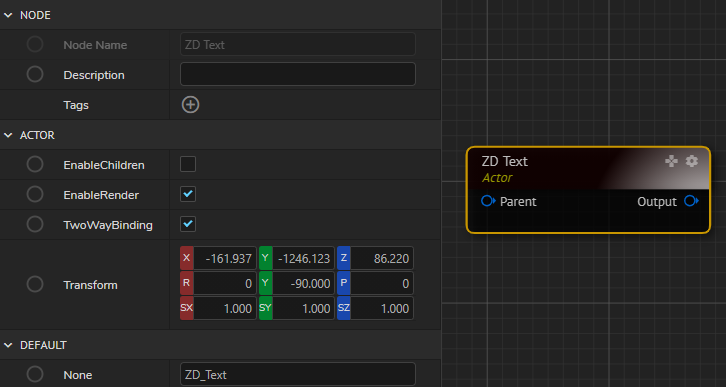Enable the EnableChildren checkbox
The image size is (726, 387).
tap(188, 164)
